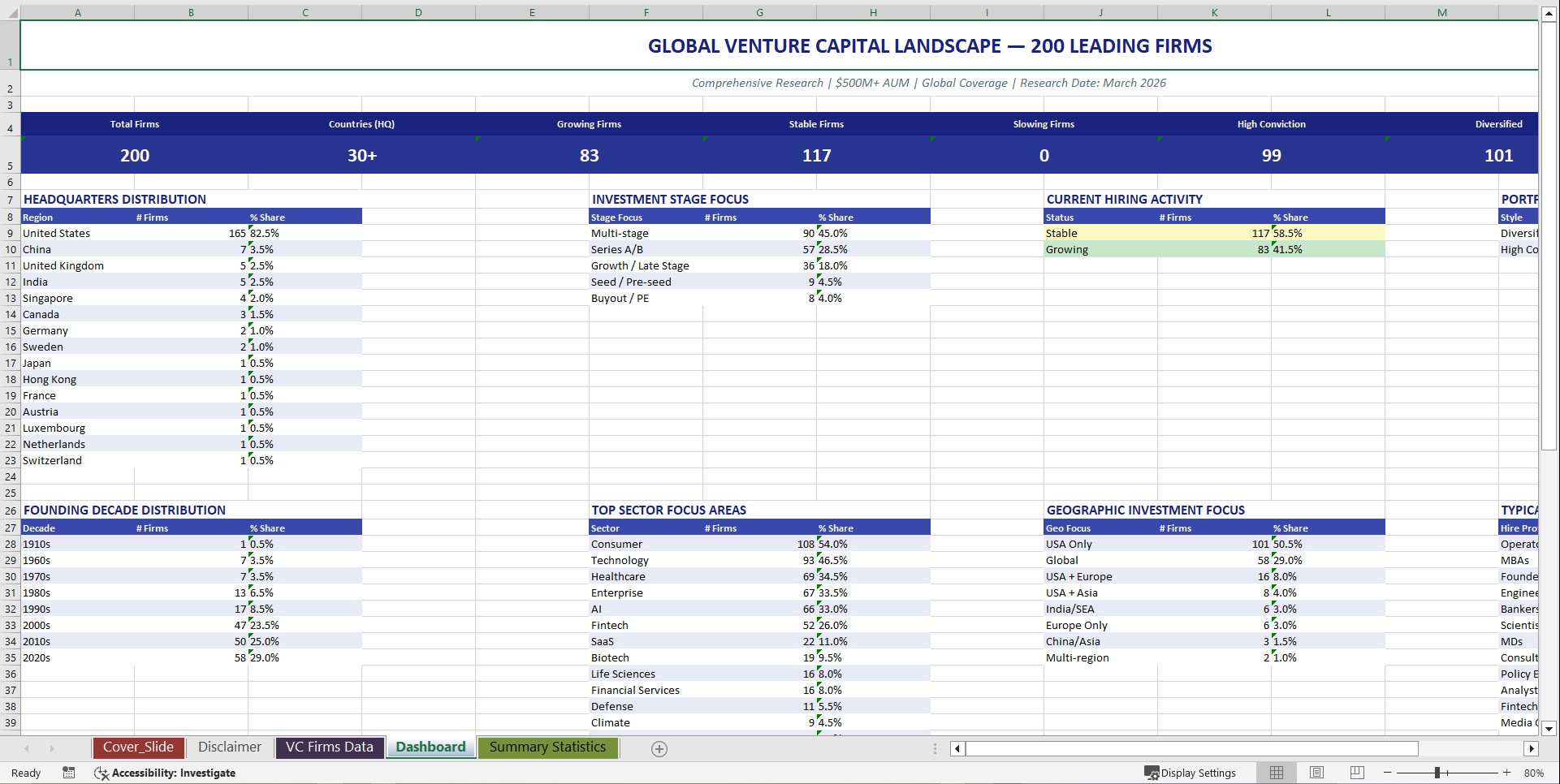Open Display Settings from the status bar

1191,773
